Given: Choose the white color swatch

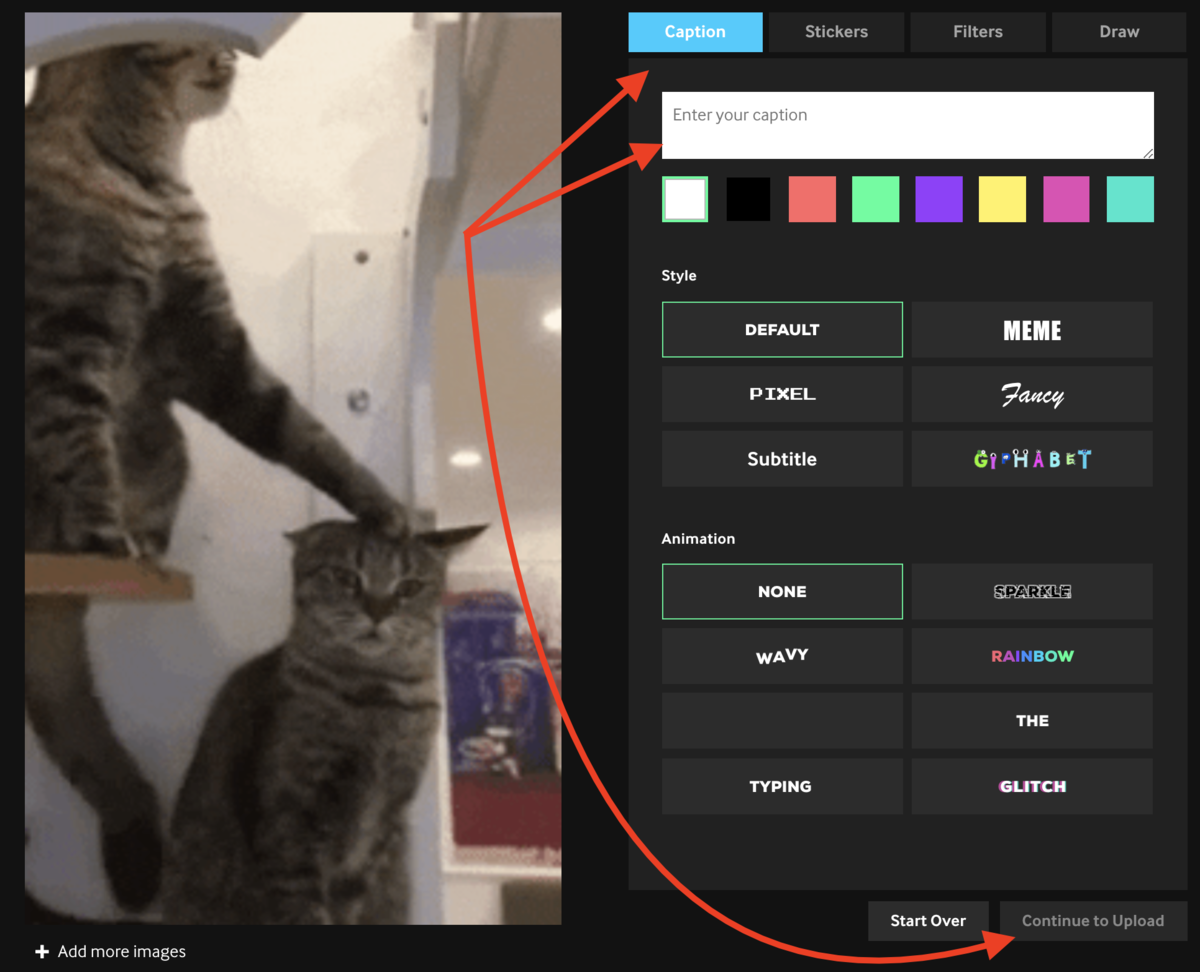Looking at the screenshot, I should pyautogui.click(x=685, y=199).
